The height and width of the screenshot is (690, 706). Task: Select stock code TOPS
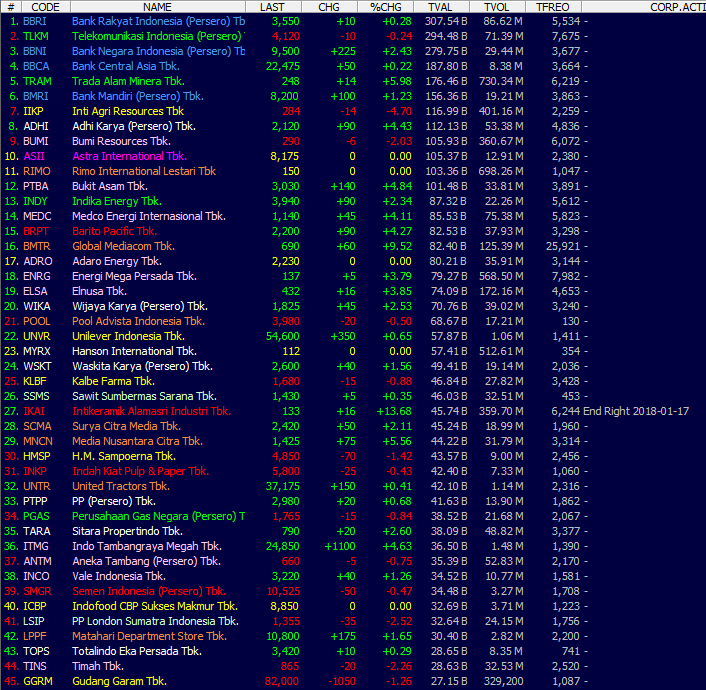pos(36,651)
